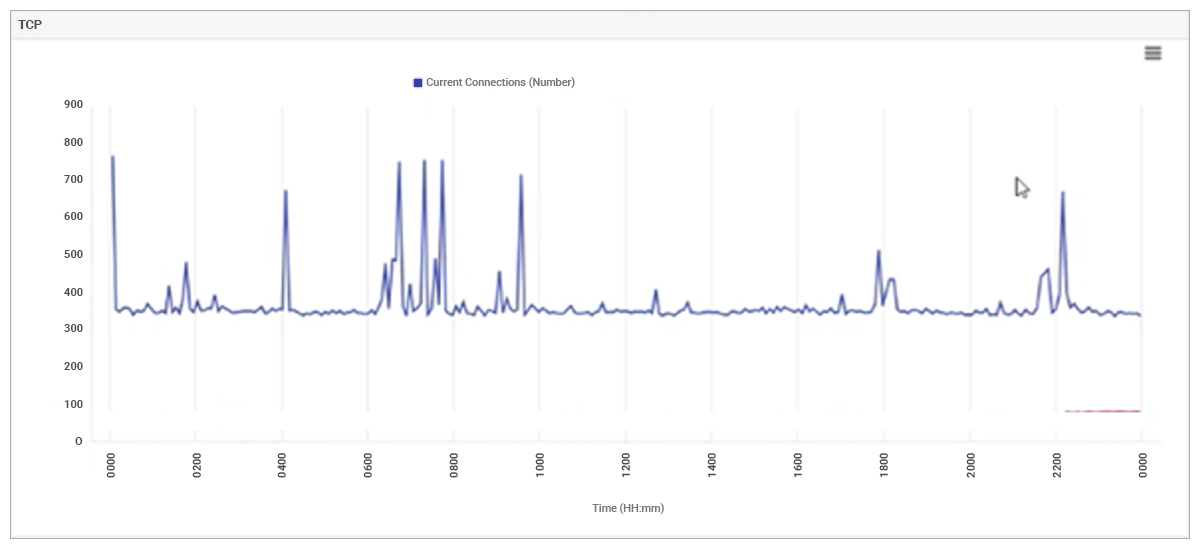Click the 100 y-axis value label
Screen dimensions: 1200x549
coord(73,404)
